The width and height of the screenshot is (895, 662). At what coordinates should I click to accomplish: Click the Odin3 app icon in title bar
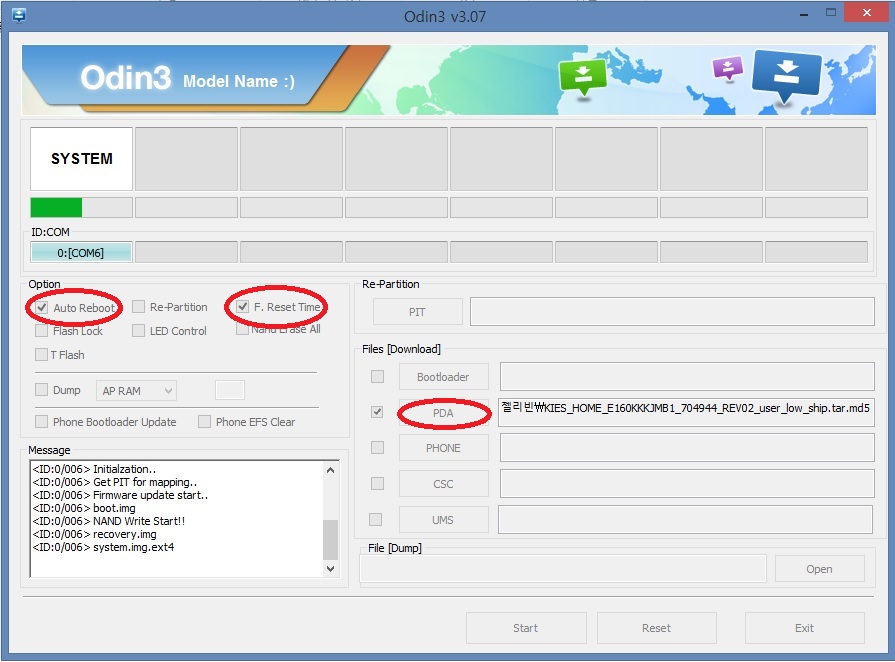click(x=18, y=15)
